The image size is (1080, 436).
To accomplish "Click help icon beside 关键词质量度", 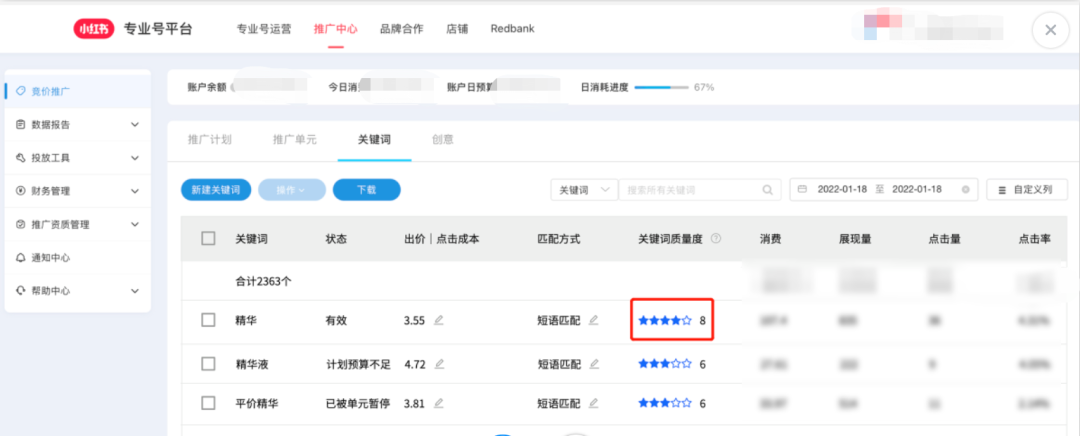I will point(716,239).
